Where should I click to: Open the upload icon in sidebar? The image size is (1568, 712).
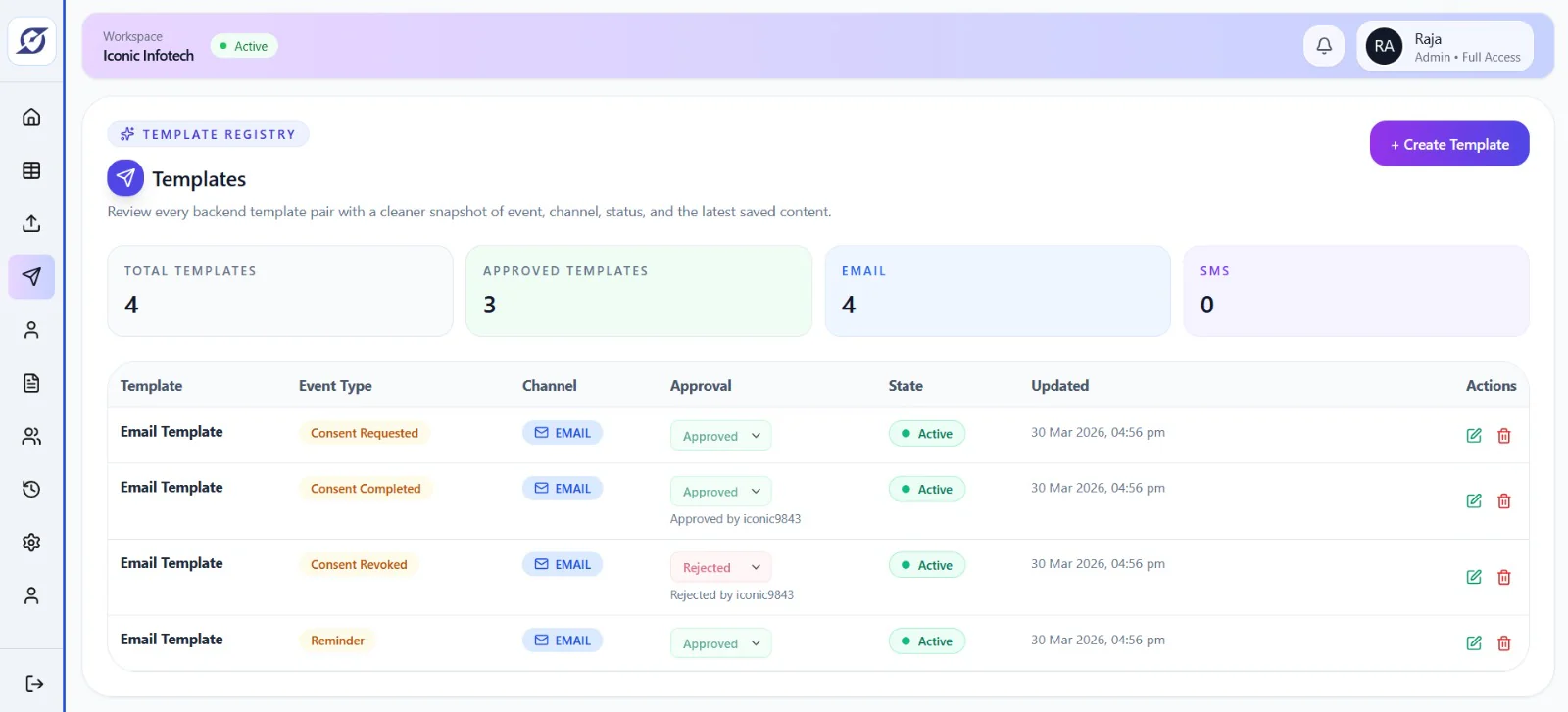(x=31, y=223)
